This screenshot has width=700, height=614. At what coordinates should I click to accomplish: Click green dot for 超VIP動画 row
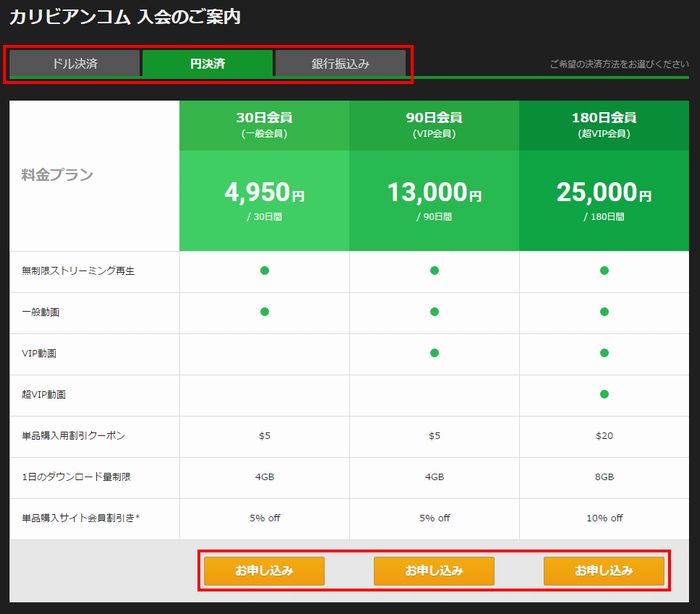coord(604,394)
